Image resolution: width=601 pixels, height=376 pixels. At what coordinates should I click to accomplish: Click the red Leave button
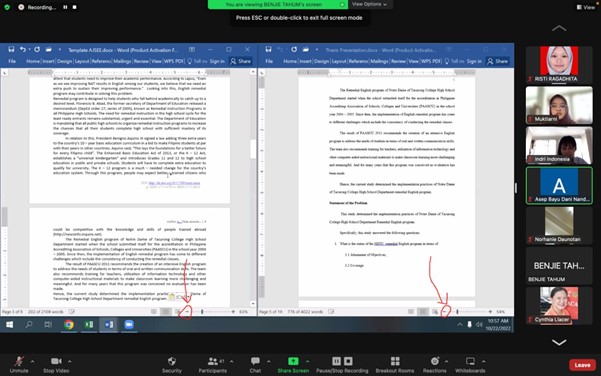click(582, 365)
